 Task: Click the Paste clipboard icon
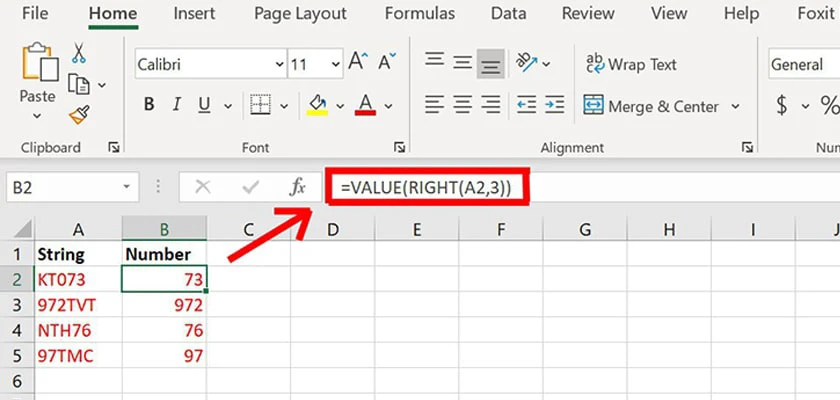[40, 63]
